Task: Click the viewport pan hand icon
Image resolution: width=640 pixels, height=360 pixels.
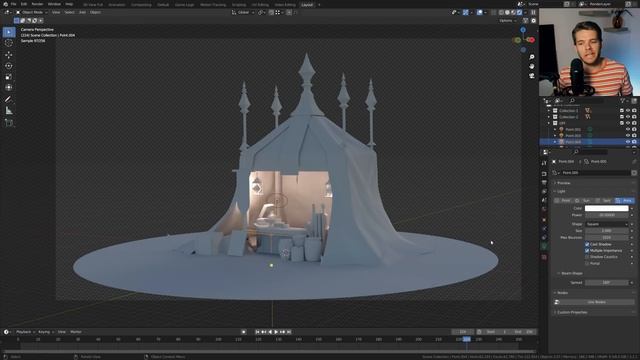Action: point(531,66)
